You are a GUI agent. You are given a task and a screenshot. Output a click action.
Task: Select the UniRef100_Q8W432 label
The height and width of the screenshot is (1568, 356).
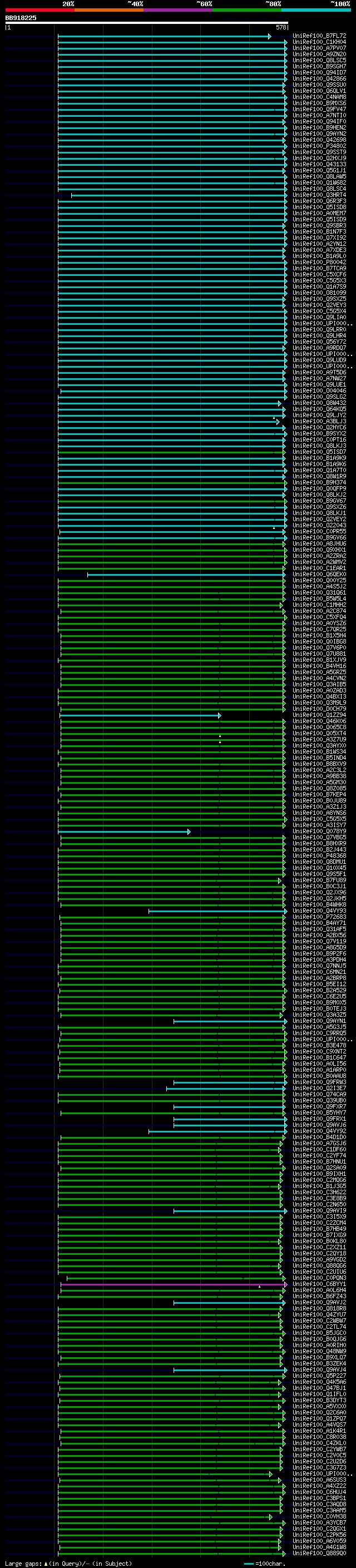coord(319,403)
